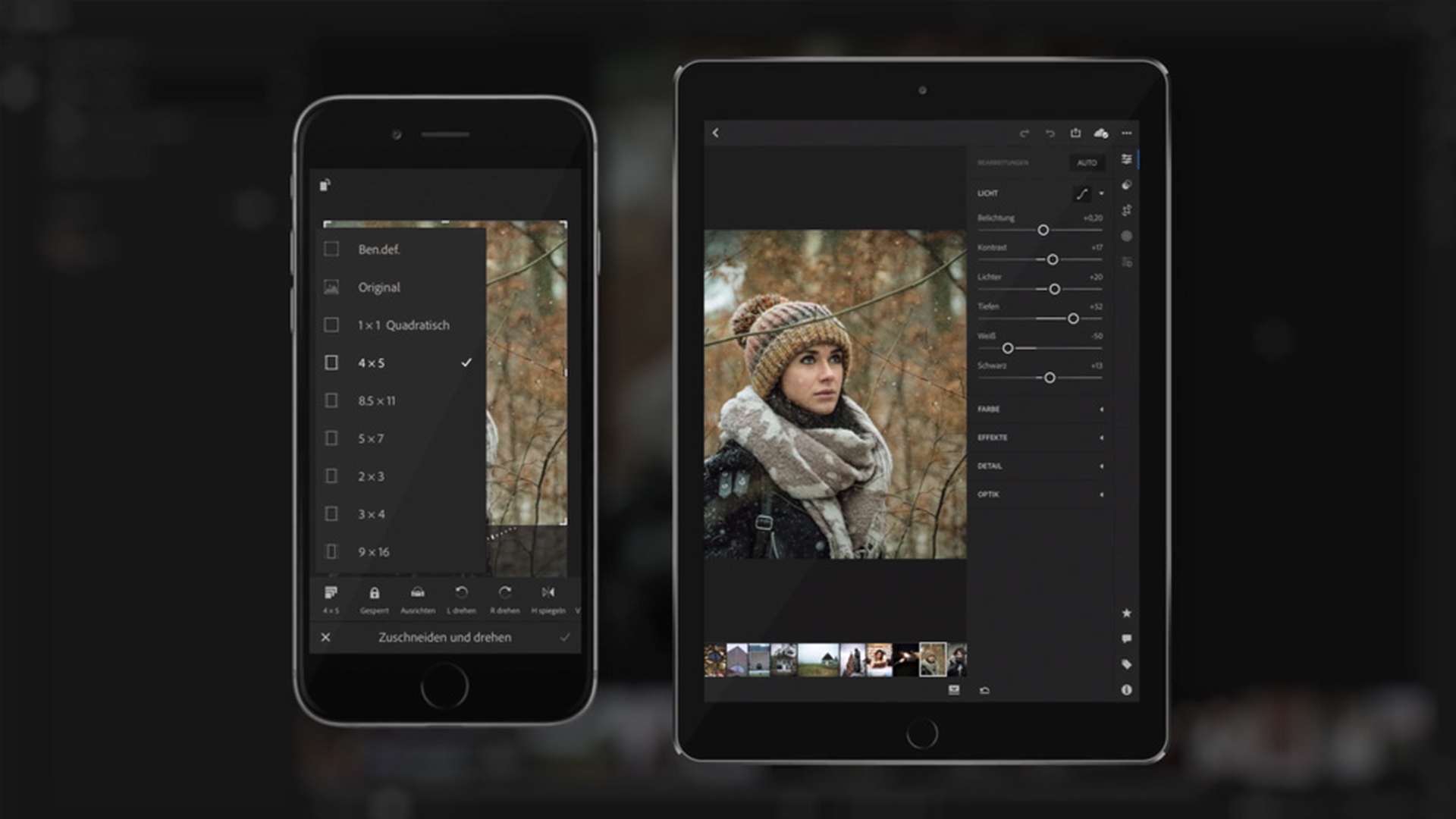Image resolution: width=1456 pixels, height=819 pixels.
Task: Open the info icon at sidebar bottom
Action: 1126,690
